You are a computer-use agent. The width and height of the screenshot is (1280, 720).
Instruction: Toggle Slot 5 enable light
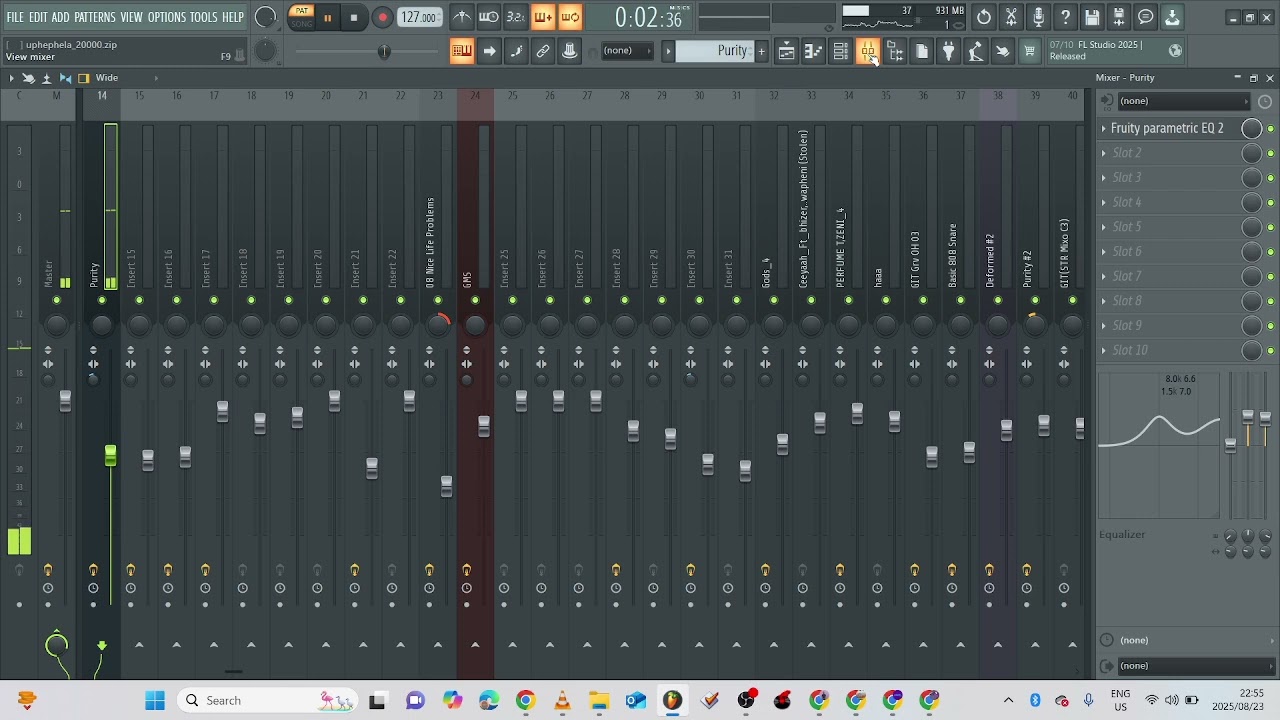point(1270,227)
